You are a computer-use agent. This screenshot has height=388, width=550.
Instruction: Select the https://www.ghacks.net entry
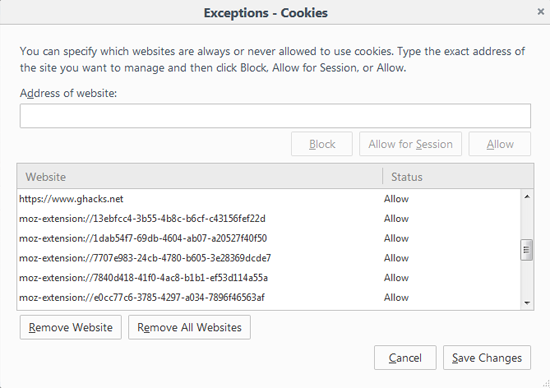pos(269,199)
